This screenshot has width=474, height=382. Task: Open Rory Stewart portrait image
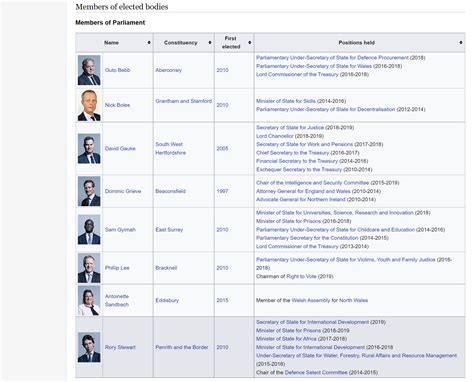coord(89,347)
